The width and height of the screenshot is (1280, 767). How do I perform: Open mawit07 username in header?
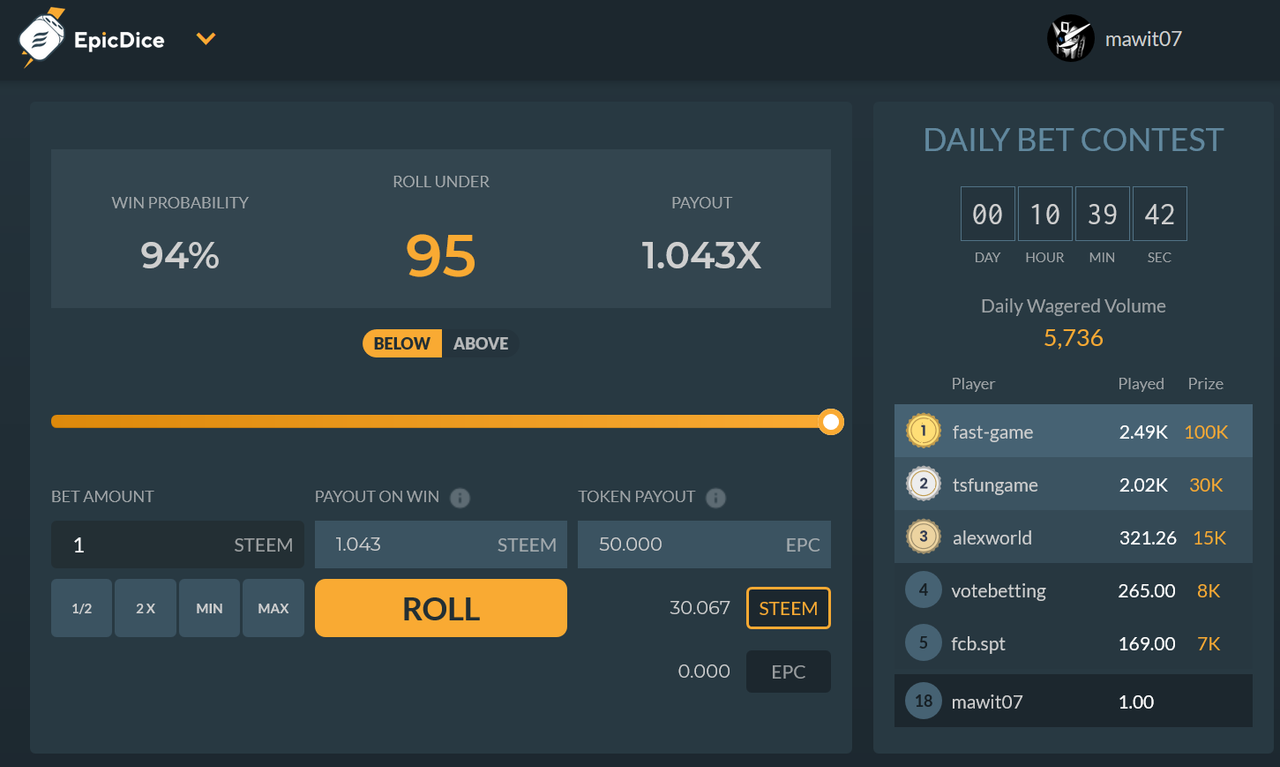point(1144,39)
